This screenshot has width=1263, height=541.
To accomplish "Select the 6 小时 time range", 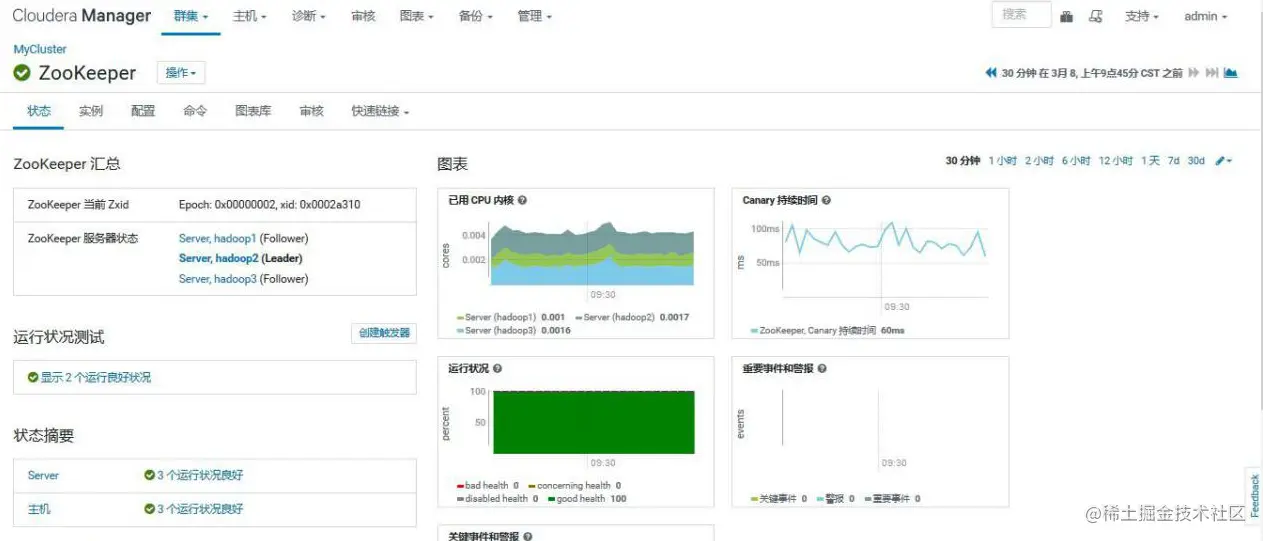I will click(1076, 161).
